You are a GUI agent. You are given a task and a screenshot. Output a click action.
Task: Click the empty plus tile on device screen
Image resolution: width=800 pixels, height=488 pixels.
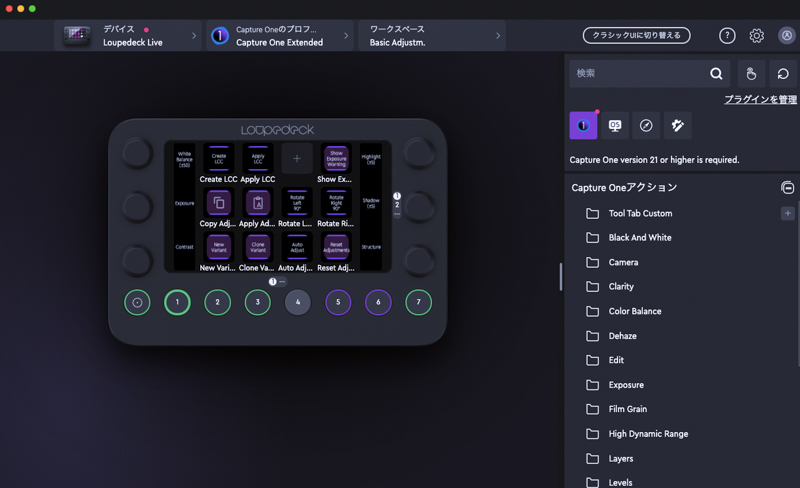(x=297, y=159)
